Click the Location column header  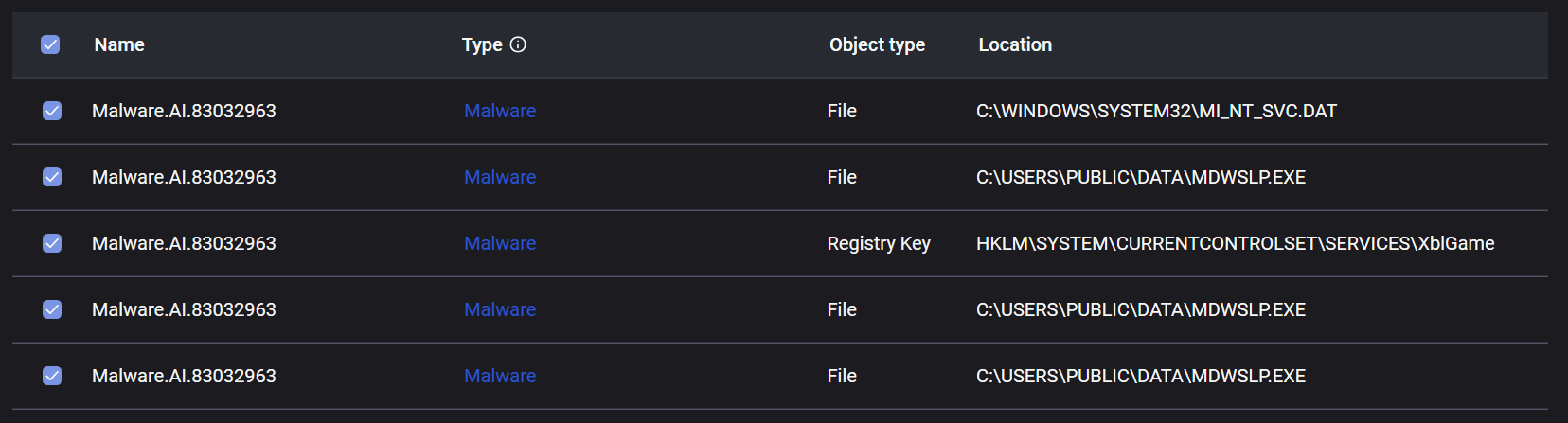point(1015,44)
